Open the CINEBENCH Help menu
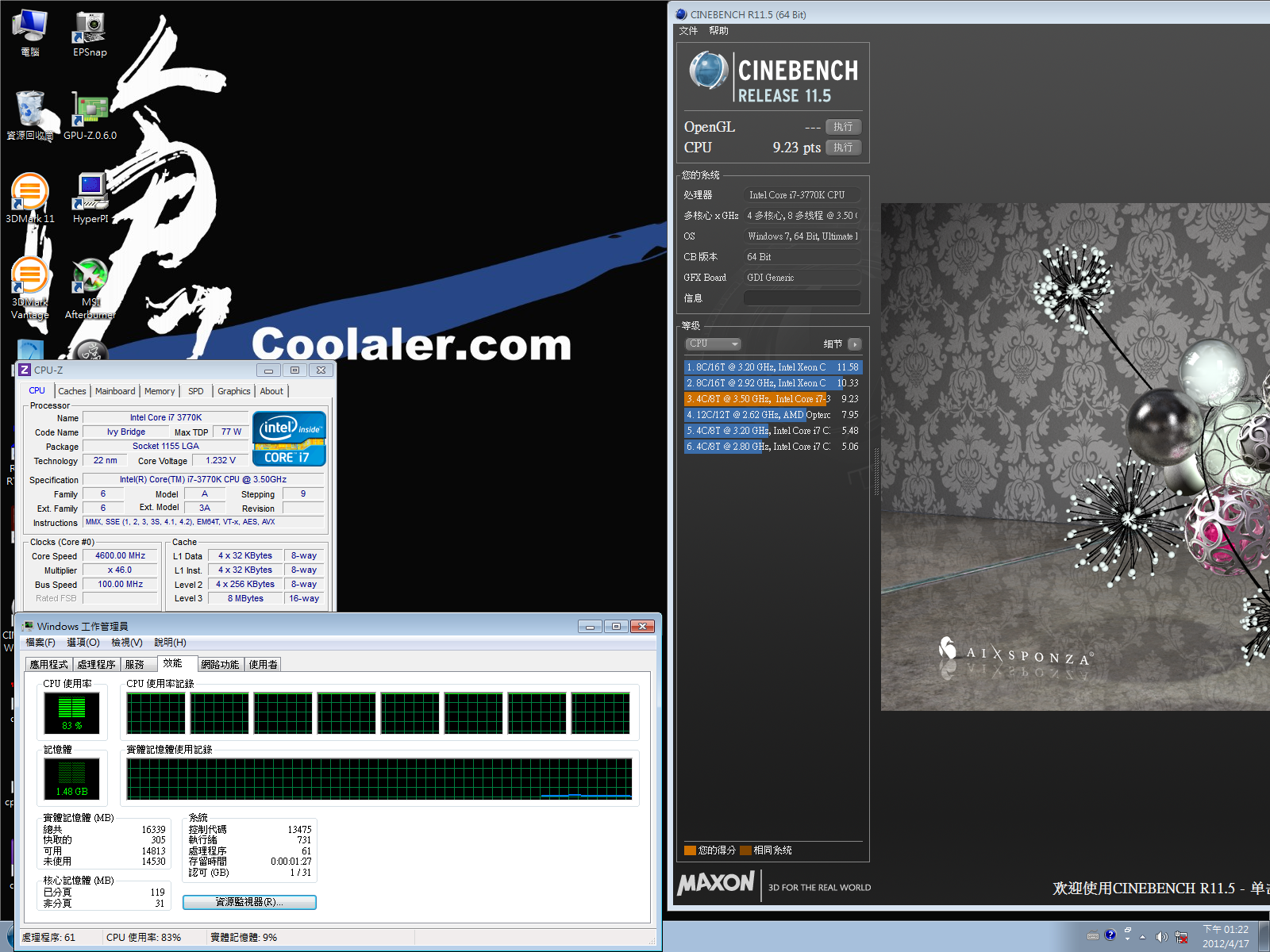The height and width of the screenshot is (952, 1270). tap(718, 31)
